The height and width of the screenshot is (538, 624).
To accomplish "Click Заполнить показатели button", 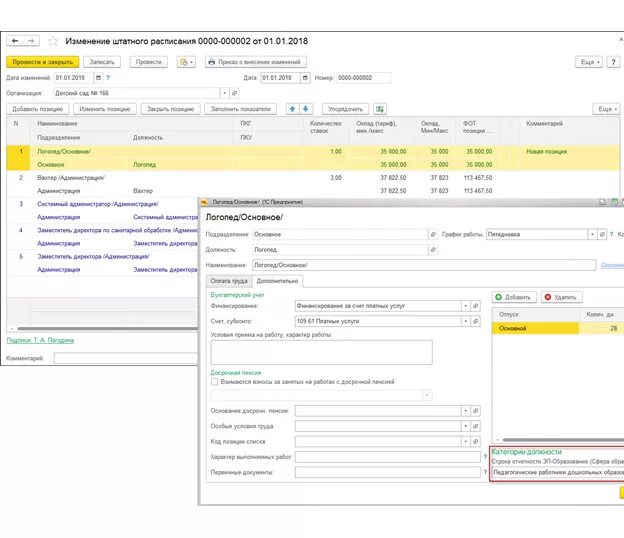I will pyautogui.click(x=240, y=109).
